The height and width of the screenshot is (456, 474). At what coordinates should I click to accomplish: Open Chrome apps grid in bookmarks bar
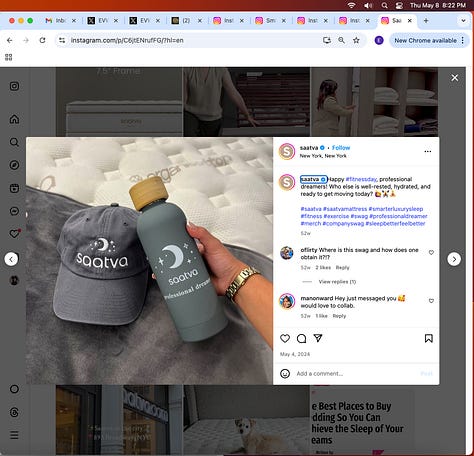[x=9, y=57]
